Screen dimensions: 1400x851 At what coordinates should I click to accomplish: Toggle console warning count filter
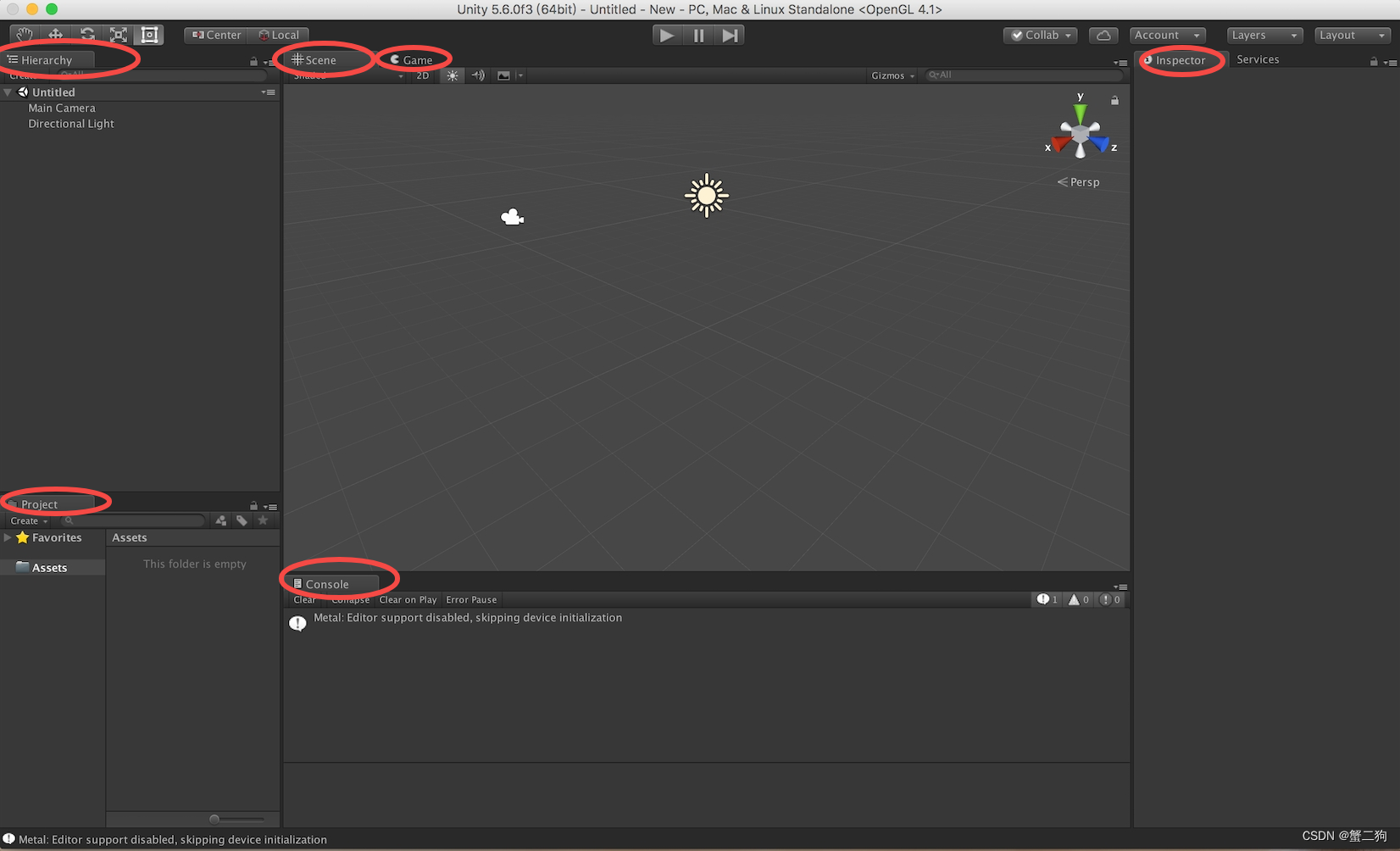coord(1078,599)
